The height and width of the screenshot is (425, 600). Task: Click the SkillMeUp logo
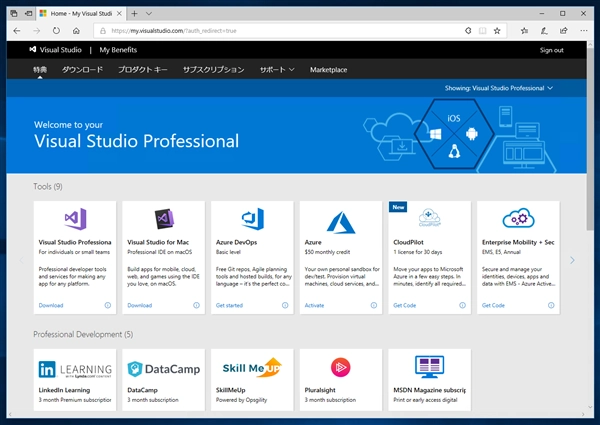tap(253, 368)
